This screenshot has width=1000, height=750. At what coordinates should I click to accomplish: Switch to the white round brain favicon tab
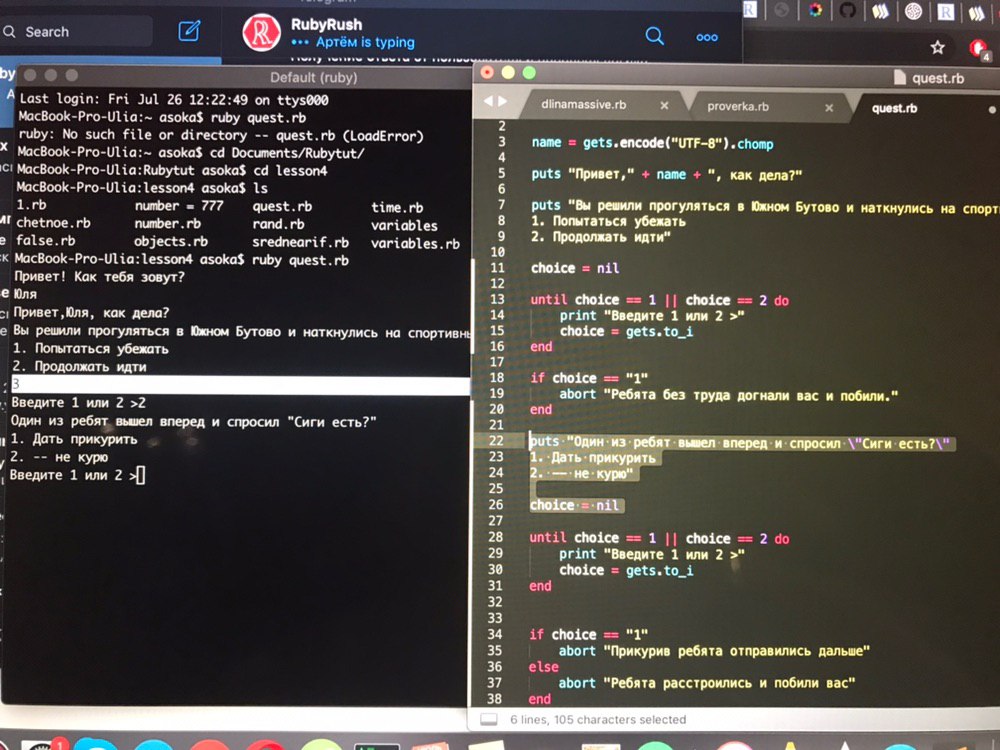click(913, 11)
